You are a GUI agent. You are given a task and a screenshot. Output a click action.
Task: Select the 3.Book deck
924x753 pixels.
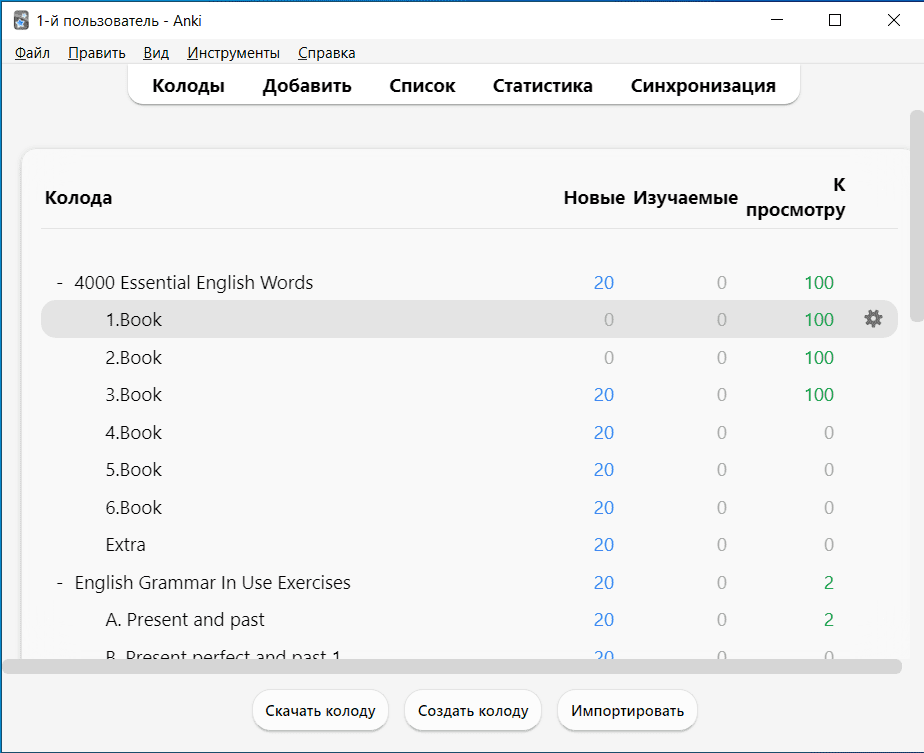point(134,395)
